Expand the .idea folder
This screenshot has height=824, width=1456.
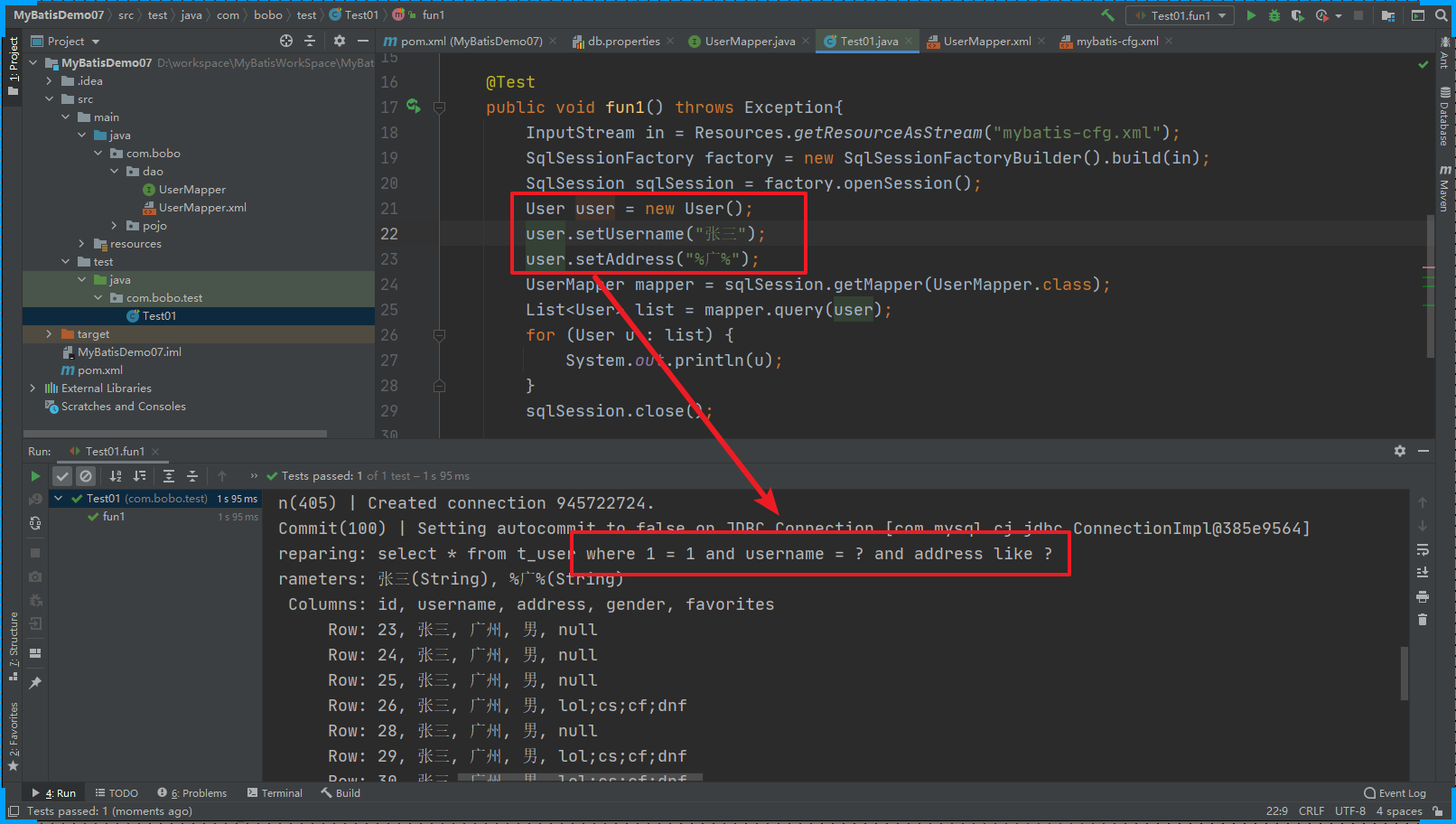[x=50, y=81]
